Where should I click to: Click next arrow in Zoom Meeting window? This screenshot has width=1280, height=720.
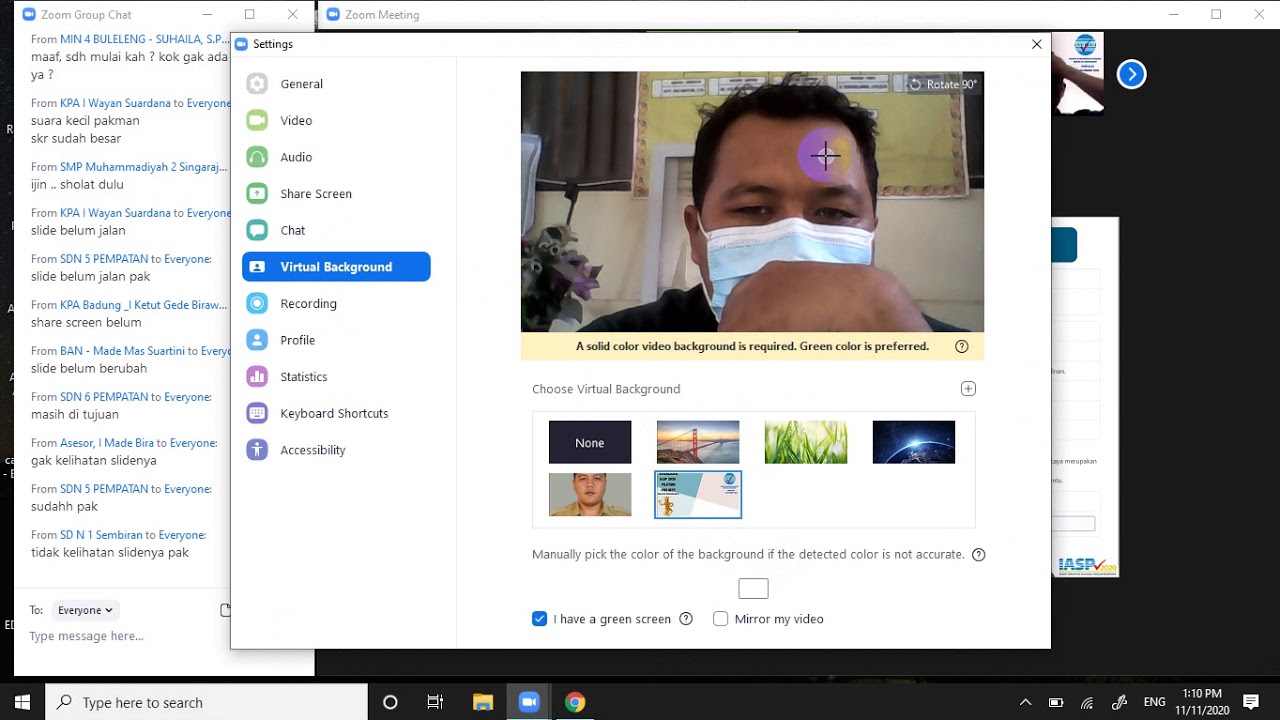point(1131,75)
